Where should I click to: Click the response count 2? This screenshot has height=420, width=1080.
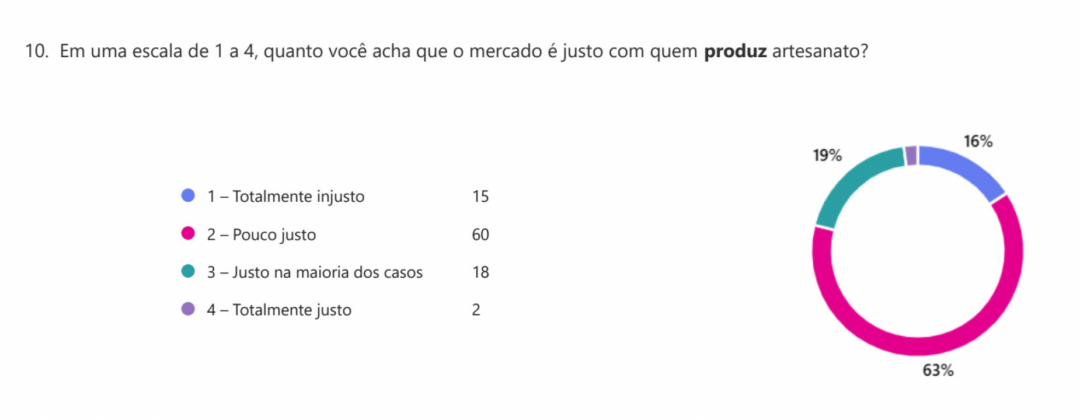click(x=476, y=310)
